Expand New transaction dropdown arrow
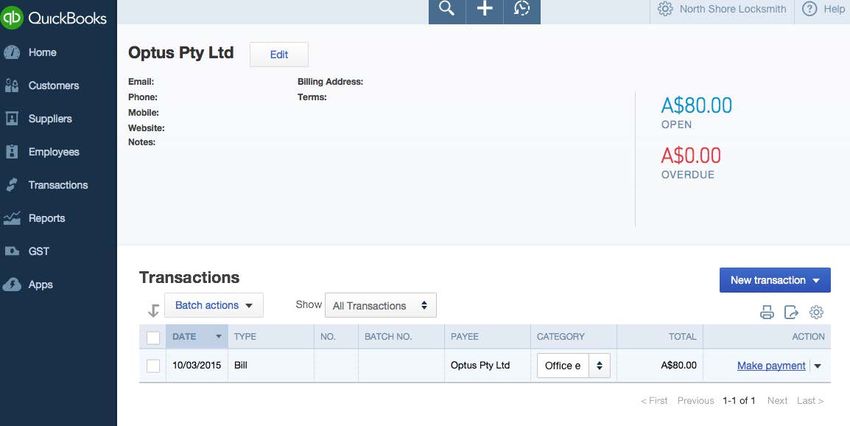This screenshot has height=426, width=850. (816, 280)
